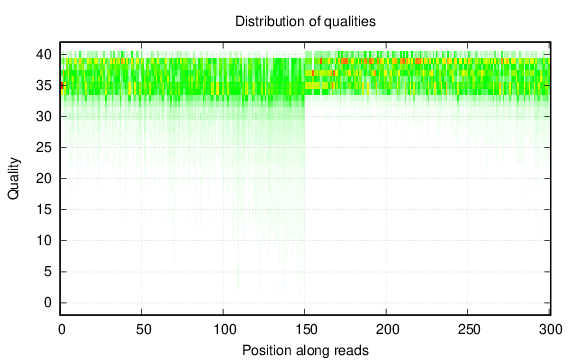Click the 'Position along reads' x-axis label
The image size is (576, 360).
(x=305, y=350)
